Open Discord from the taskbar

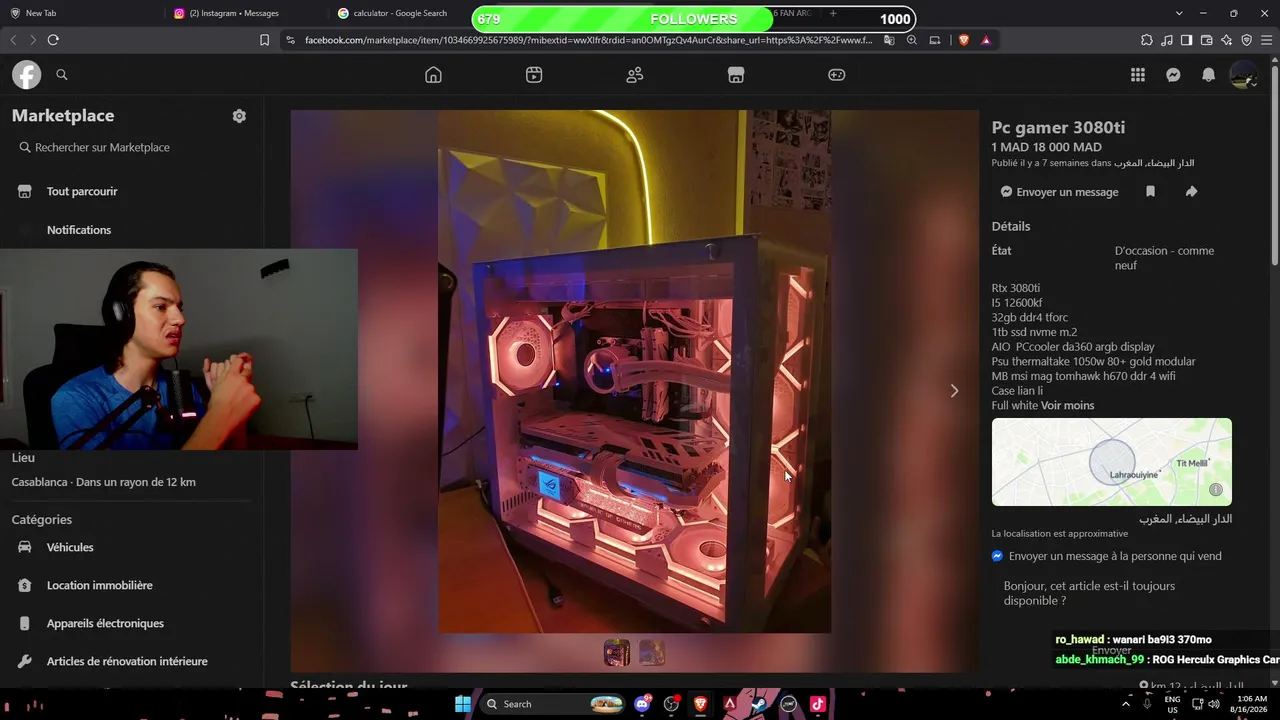(x=642, y=704)
